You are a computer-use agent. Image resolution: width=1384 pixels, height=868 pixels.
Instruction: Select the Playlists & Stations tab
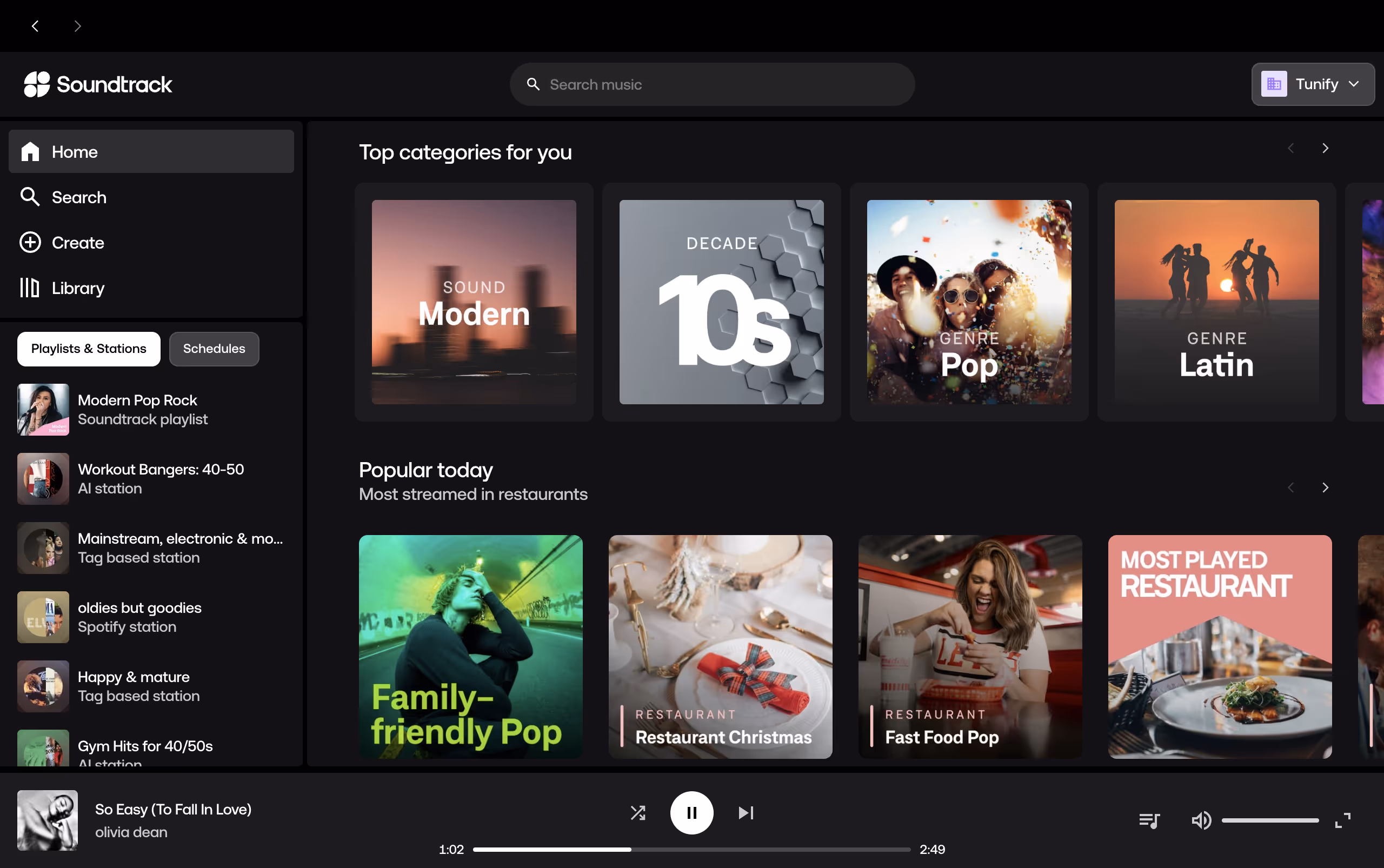point(89,349)
